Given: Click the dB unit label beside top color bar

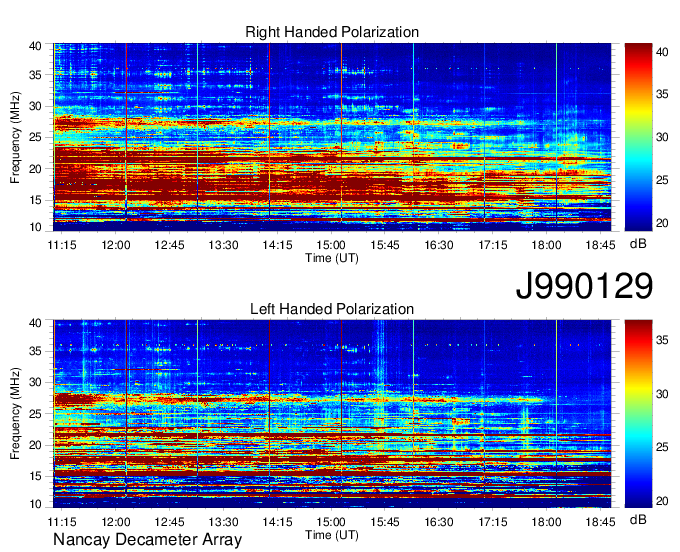Looking at the screenshot, I should click(x=638, y=244).
